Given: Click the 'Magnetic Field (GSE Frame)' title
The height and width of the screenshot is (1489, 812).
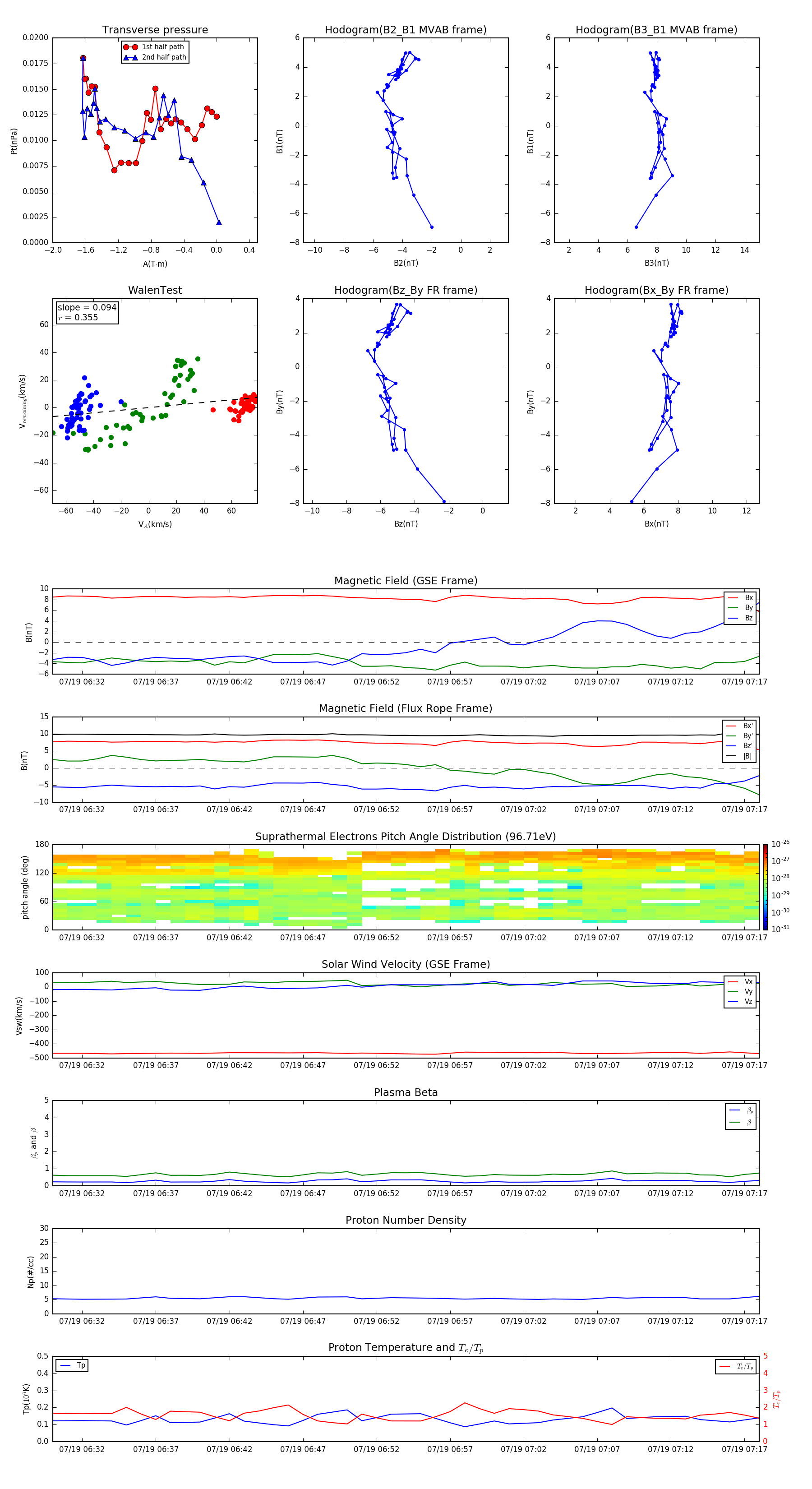Looking at the screenshot, I should [406, 581].
